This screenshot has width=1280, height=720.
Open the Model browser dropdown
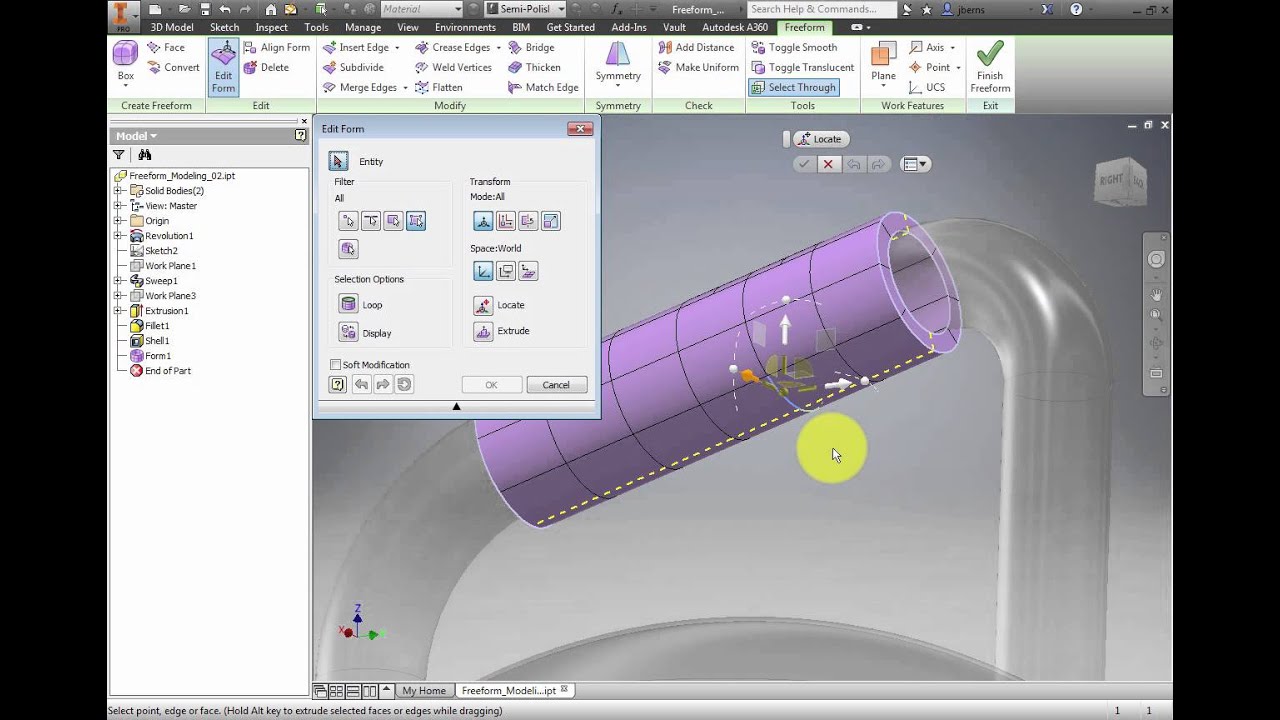pyautogui.click(x=136, y=136)
